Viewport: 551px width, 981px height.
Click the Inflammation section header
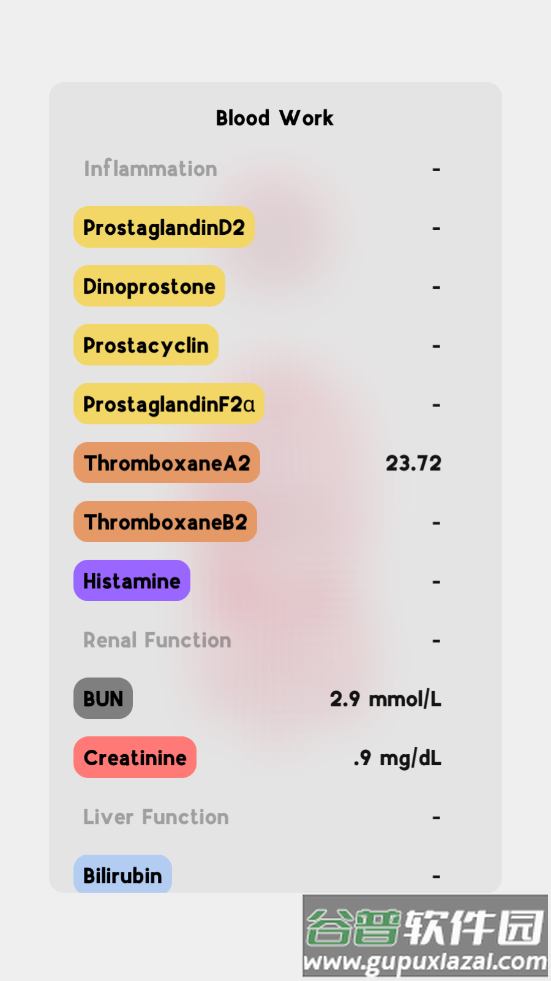tap(150, 168)
